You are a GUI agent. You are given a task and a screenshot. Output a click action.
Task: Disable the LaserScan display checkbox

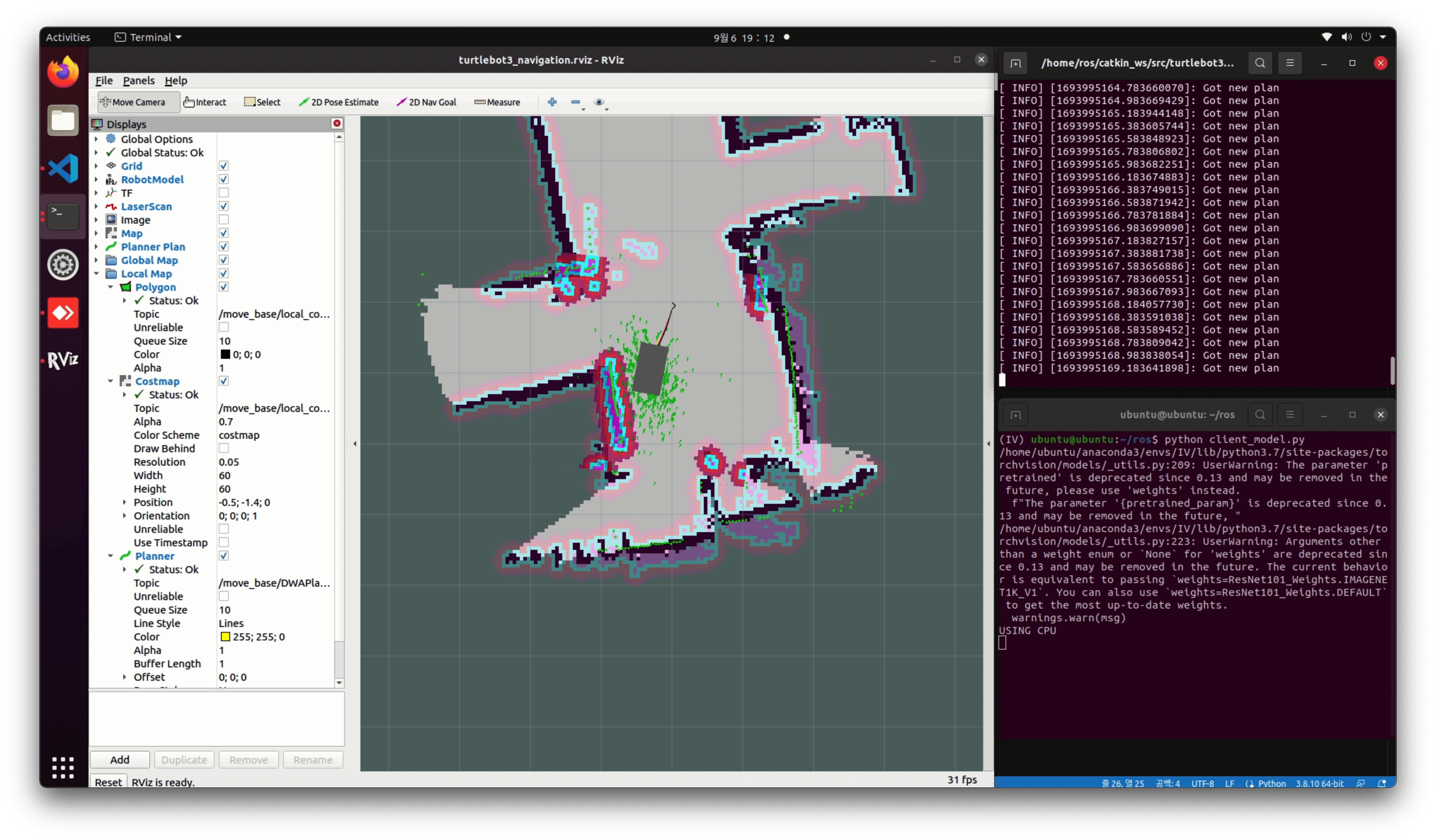click(x=224, y=206)
